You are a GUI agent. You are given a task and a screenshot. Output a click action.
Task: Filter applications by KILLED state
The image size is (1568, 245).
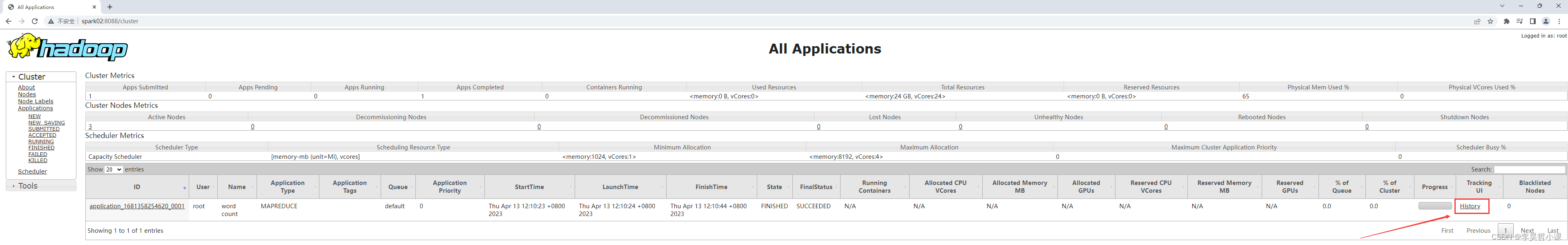tap(38, 160)
